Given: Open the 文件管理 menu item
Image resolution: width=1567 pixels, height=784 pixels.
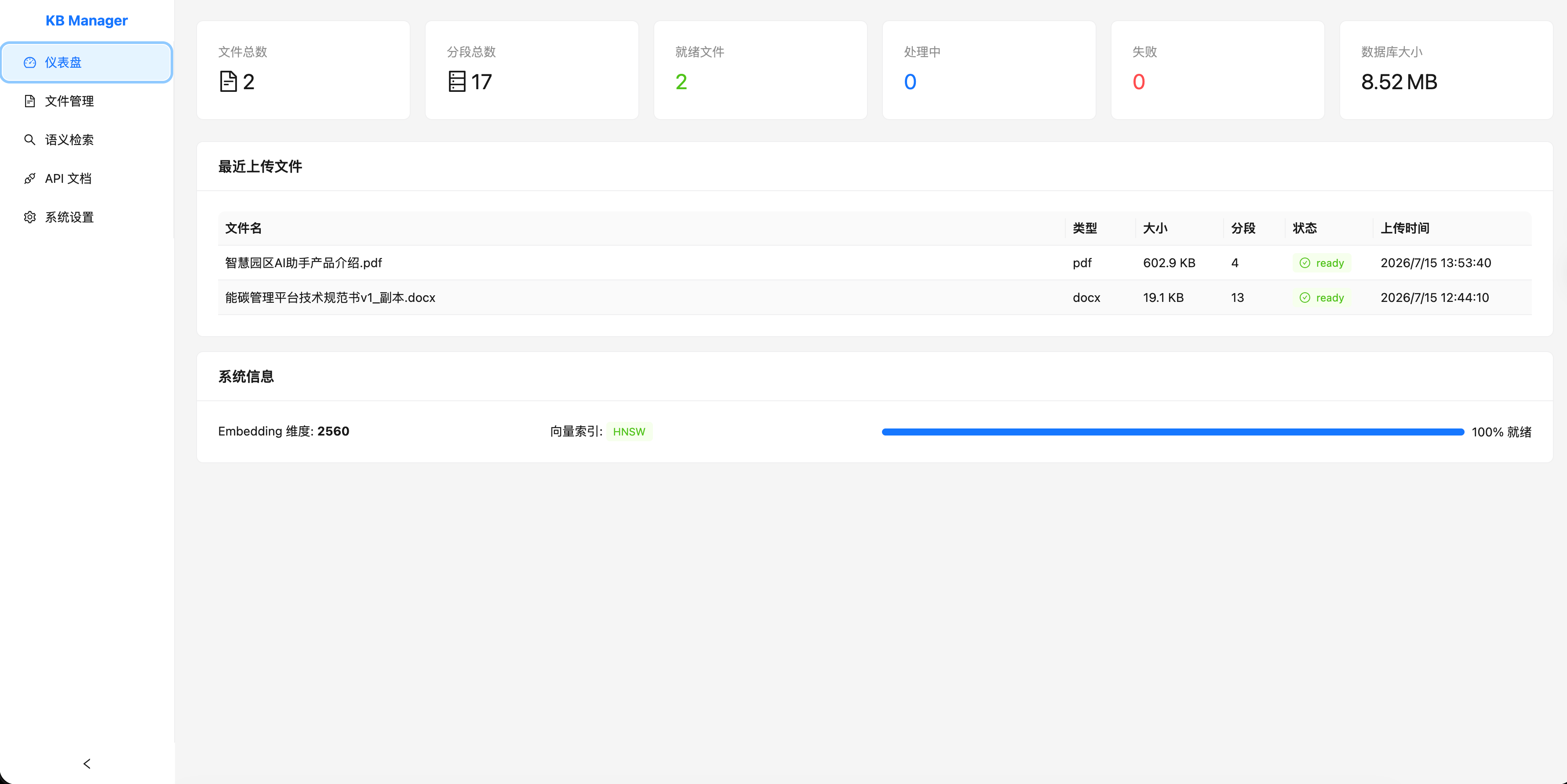Looking at the screenshot, I should [x=86, y=101].
